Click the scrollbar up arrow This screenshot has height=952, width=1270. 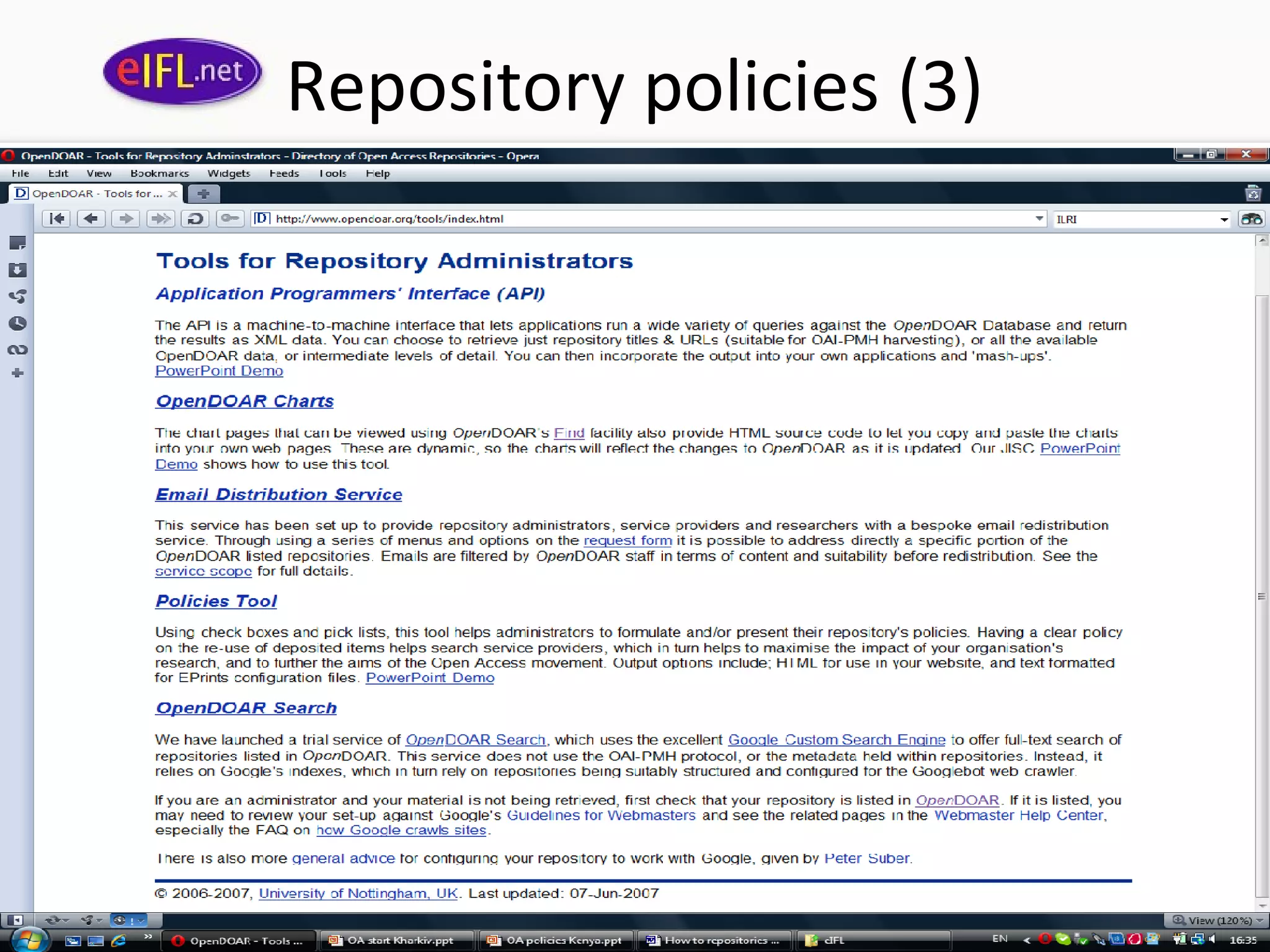pyautogui.click(x=1261, y=240)
